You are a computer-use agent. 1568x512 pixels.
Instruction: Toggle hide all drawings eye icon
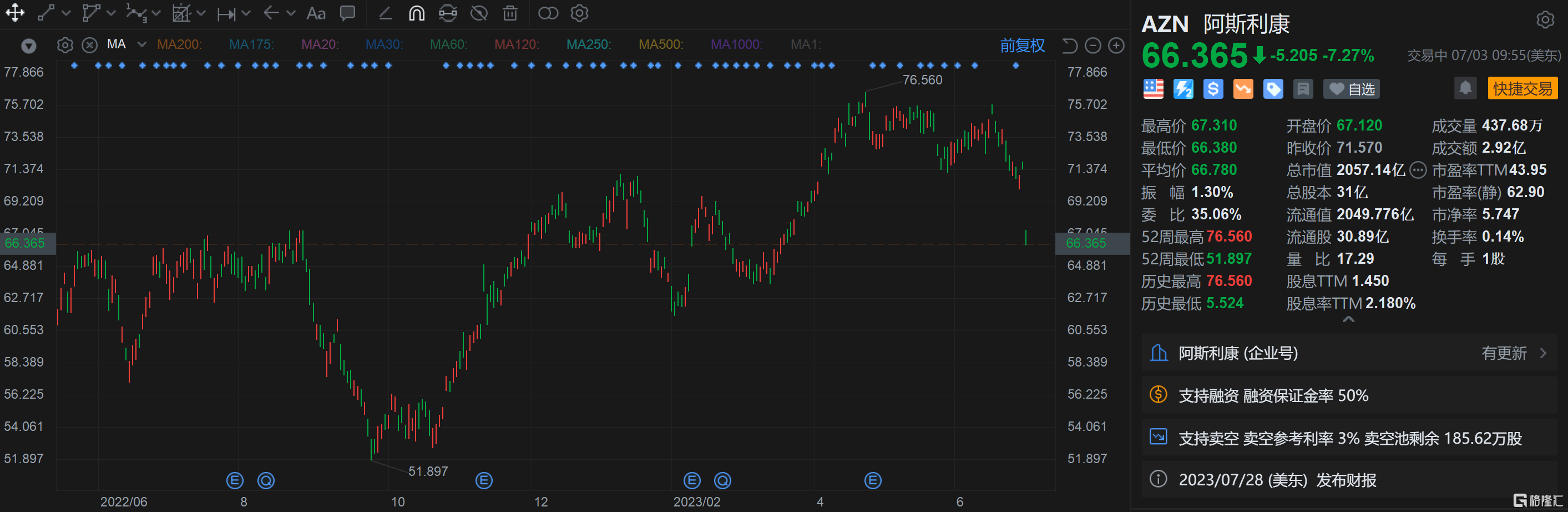click(479, 13)
